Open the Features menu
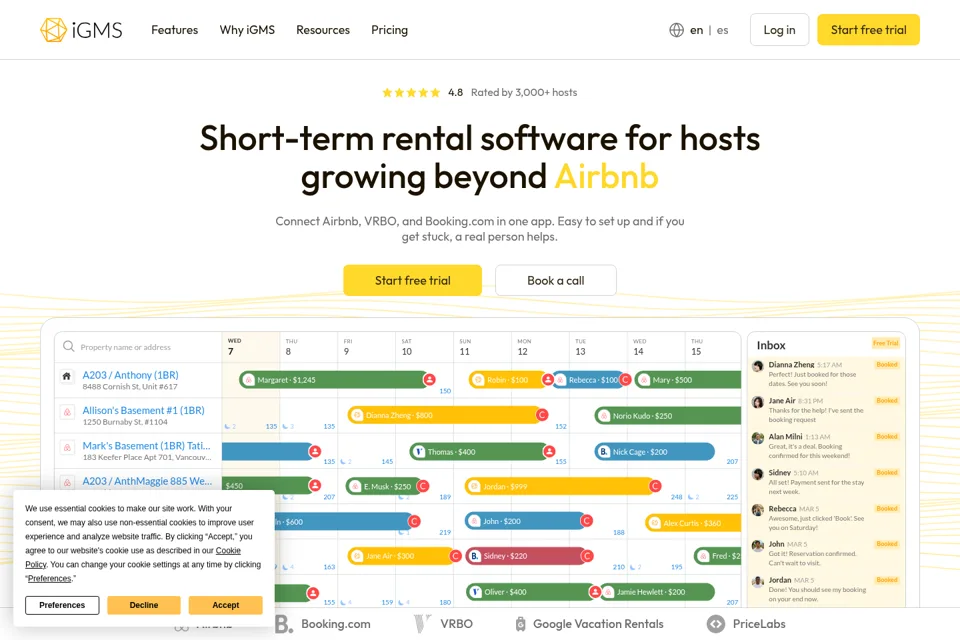 coord(174,29)
